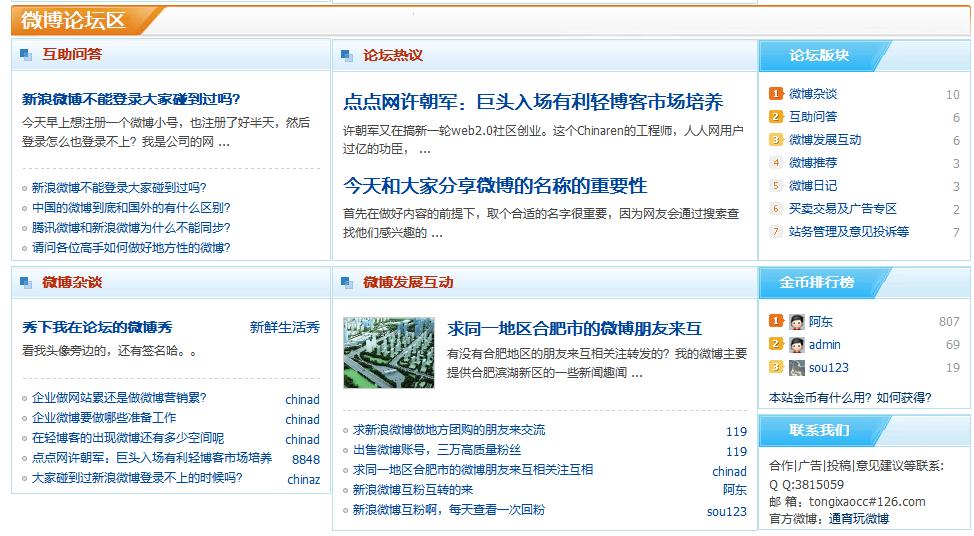Open 秀下我在论坛的微博秀 post

(97, 327)
